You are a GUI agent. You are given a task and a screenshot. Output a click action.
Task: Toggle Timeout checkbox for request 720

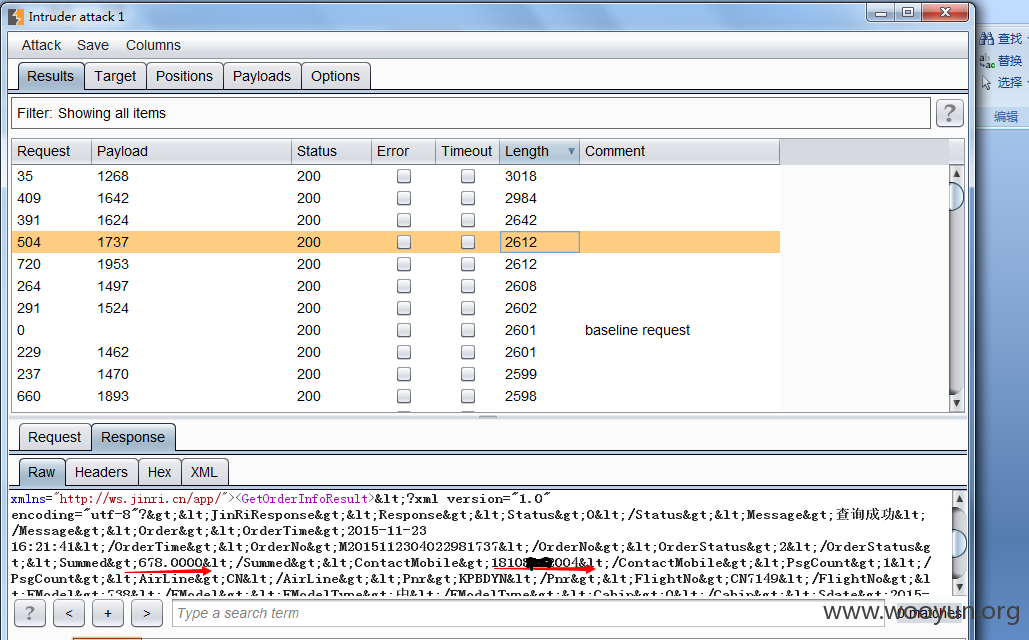pos(468,264)
